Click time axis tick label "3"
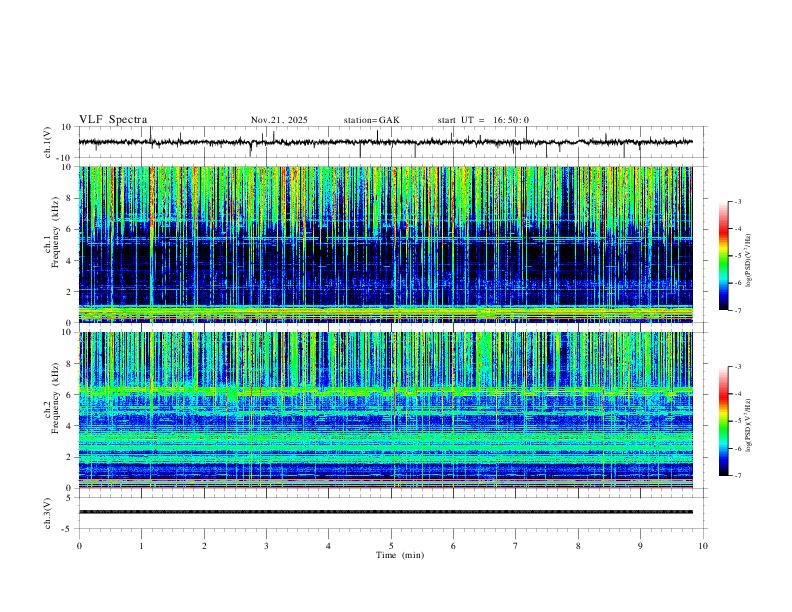792x612 pixels. pyautogui.click(x=266, y=546)
